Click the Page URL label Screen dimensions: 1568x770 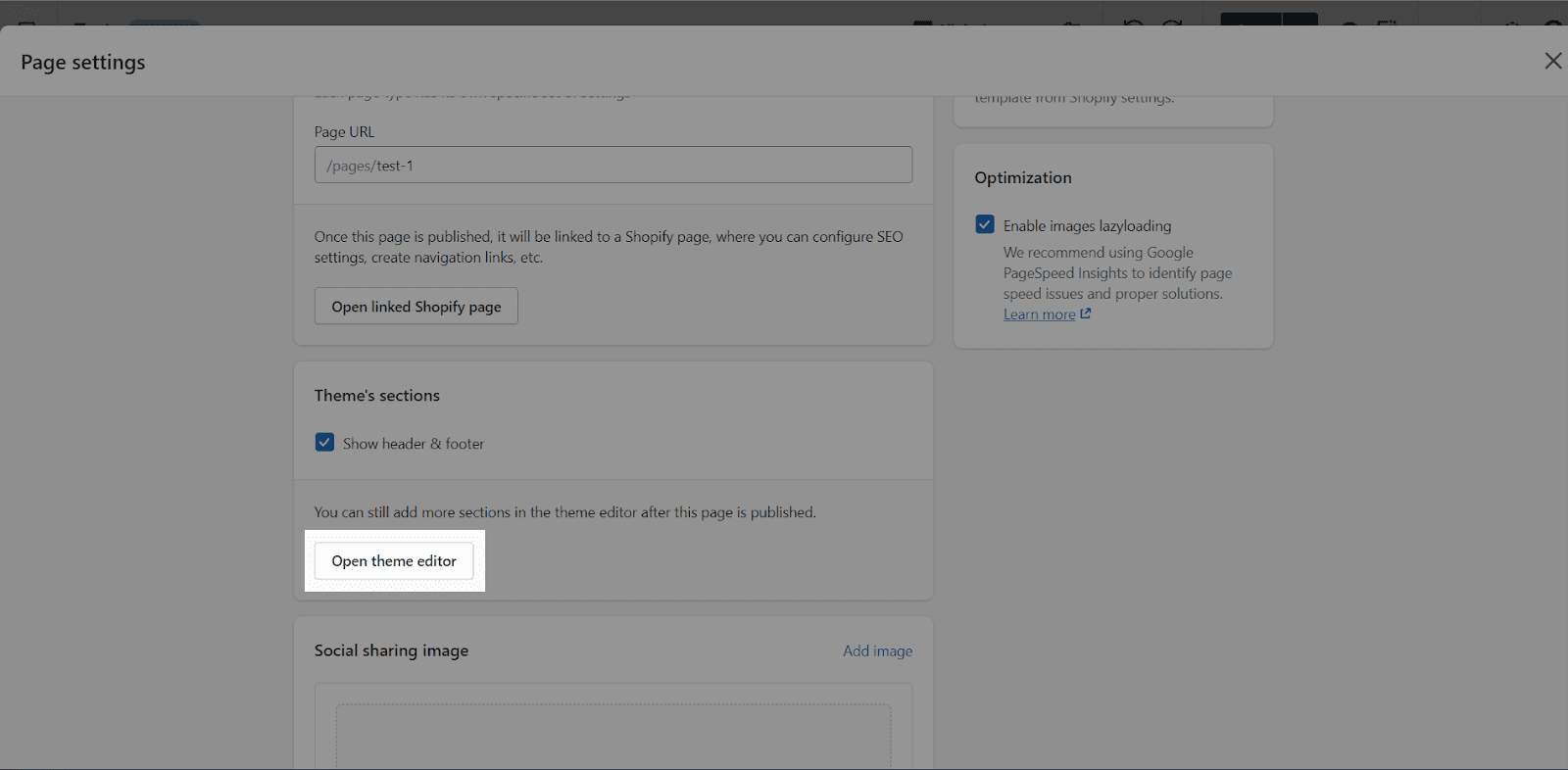(344, 131)
